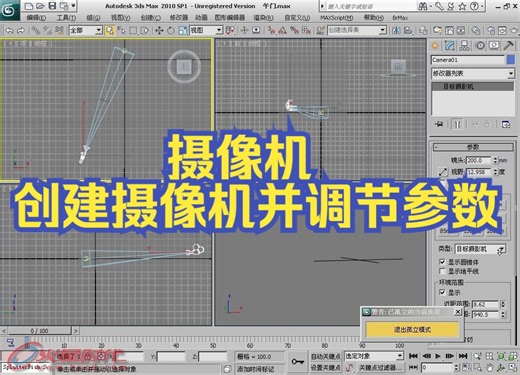The height and width of the screenshot is (375, 520).
Task: Select the Scale tool icon
Action: click(182, 31)
